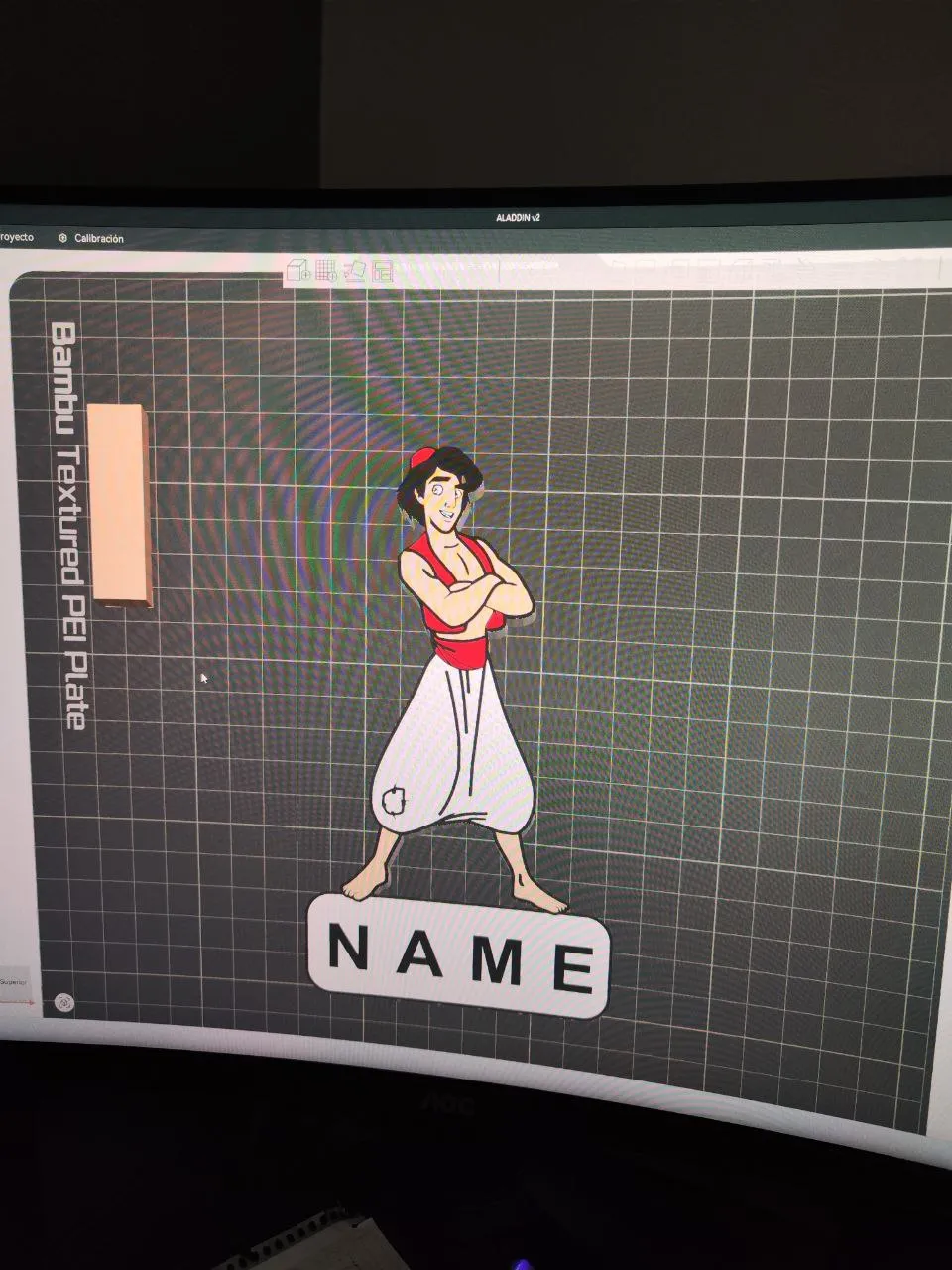Click the Auto orient toolbar icon
Image resolution: width=952 pixels, height=1270 pixels.
click(x=356, y=270)
